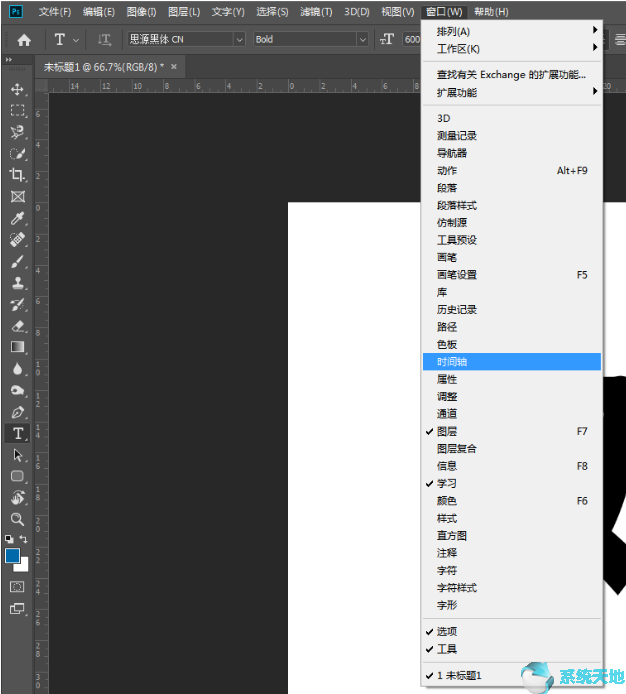Open 历史记录 panel from menu

coord(512,309)
